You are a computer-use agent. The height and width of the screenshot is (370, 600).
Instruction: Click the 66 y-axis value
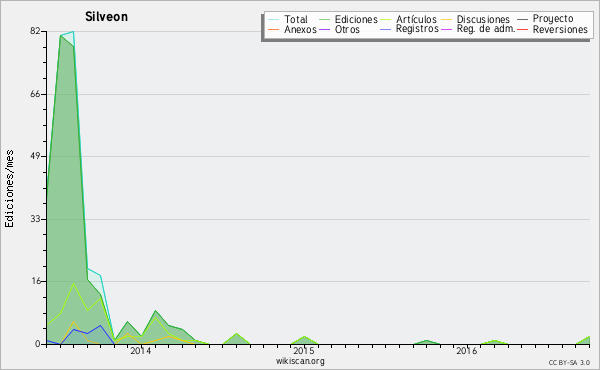pyautogui.click(x=35, y=94)
